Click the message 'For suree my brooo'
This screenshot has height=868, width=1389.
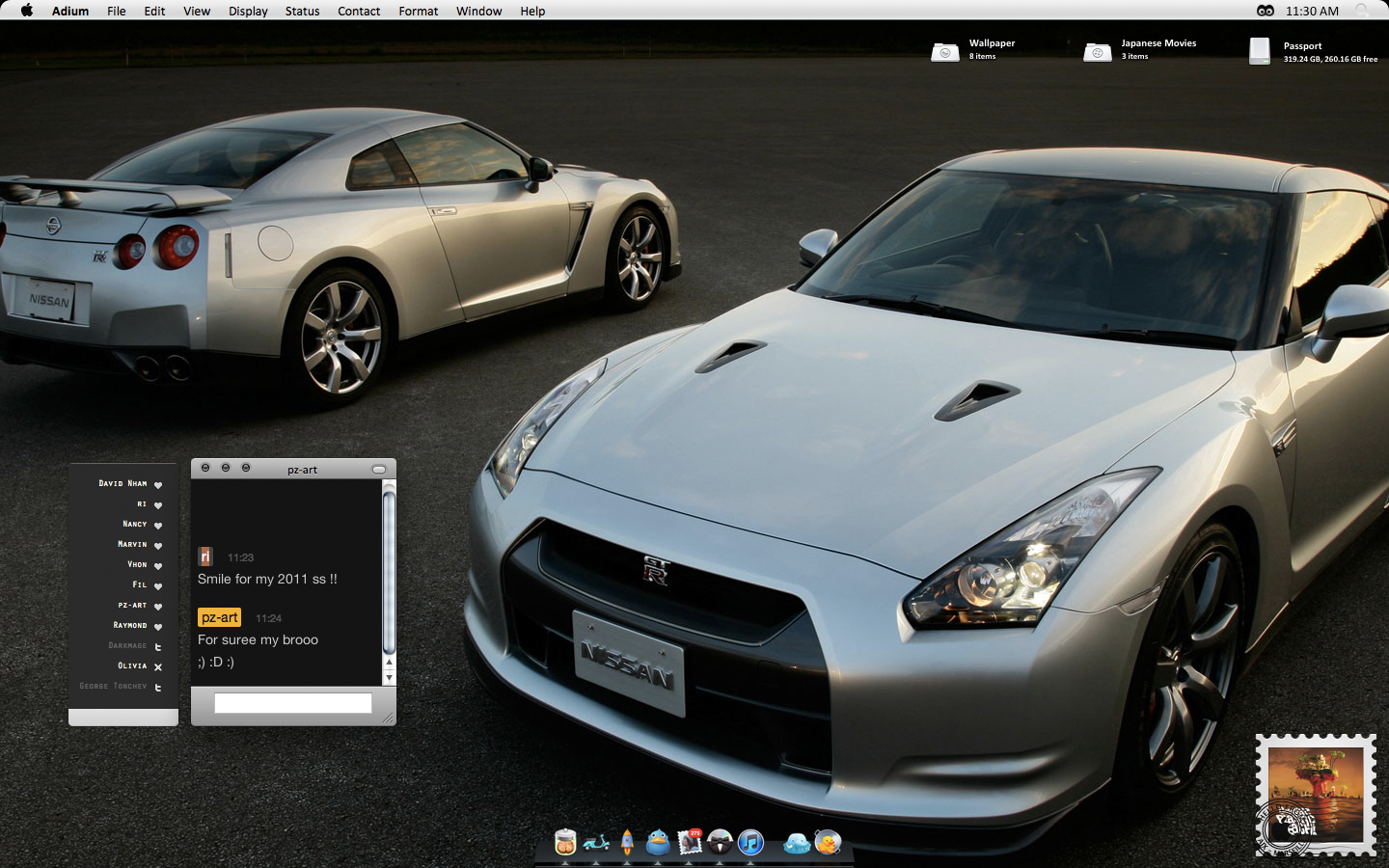tap(258, 639)
